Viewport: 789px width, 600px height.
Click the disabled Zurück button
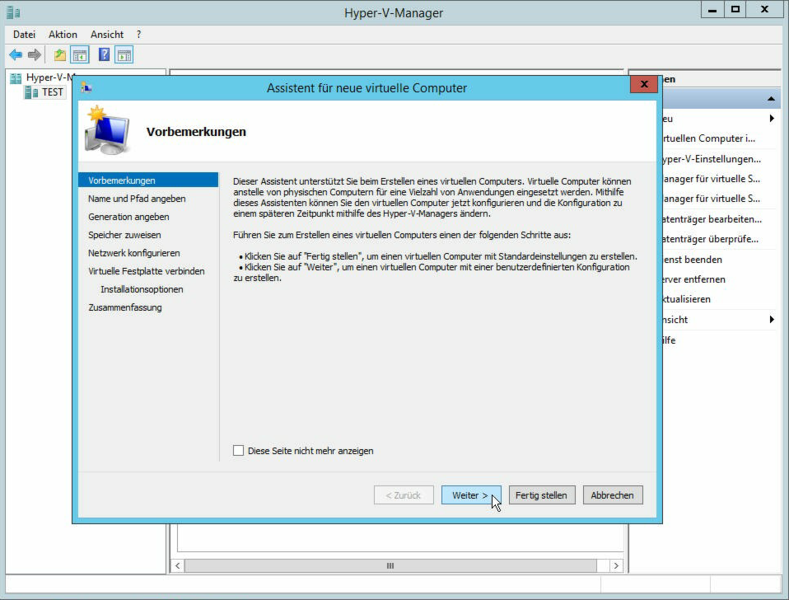pyautogui.click(x=404, y=495)
